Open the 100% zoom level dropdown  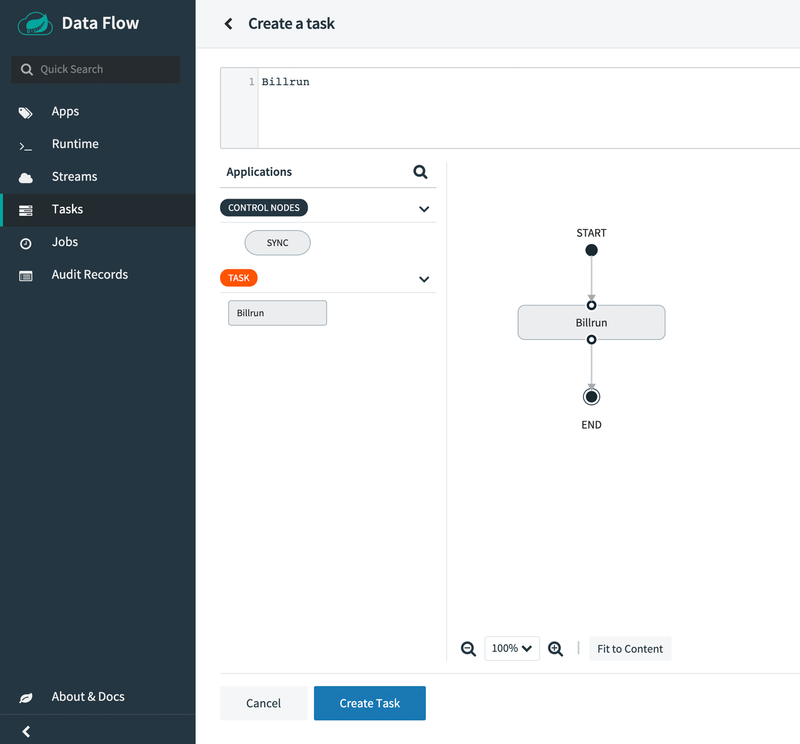(512, 648)
